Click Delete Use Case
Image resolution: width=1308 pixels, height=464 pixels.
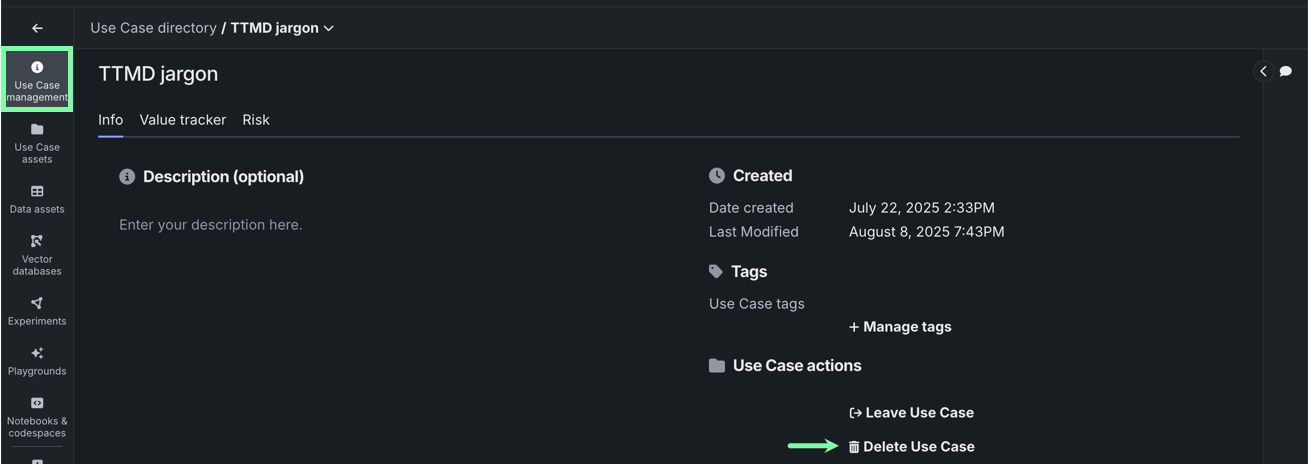coord(911,447)
